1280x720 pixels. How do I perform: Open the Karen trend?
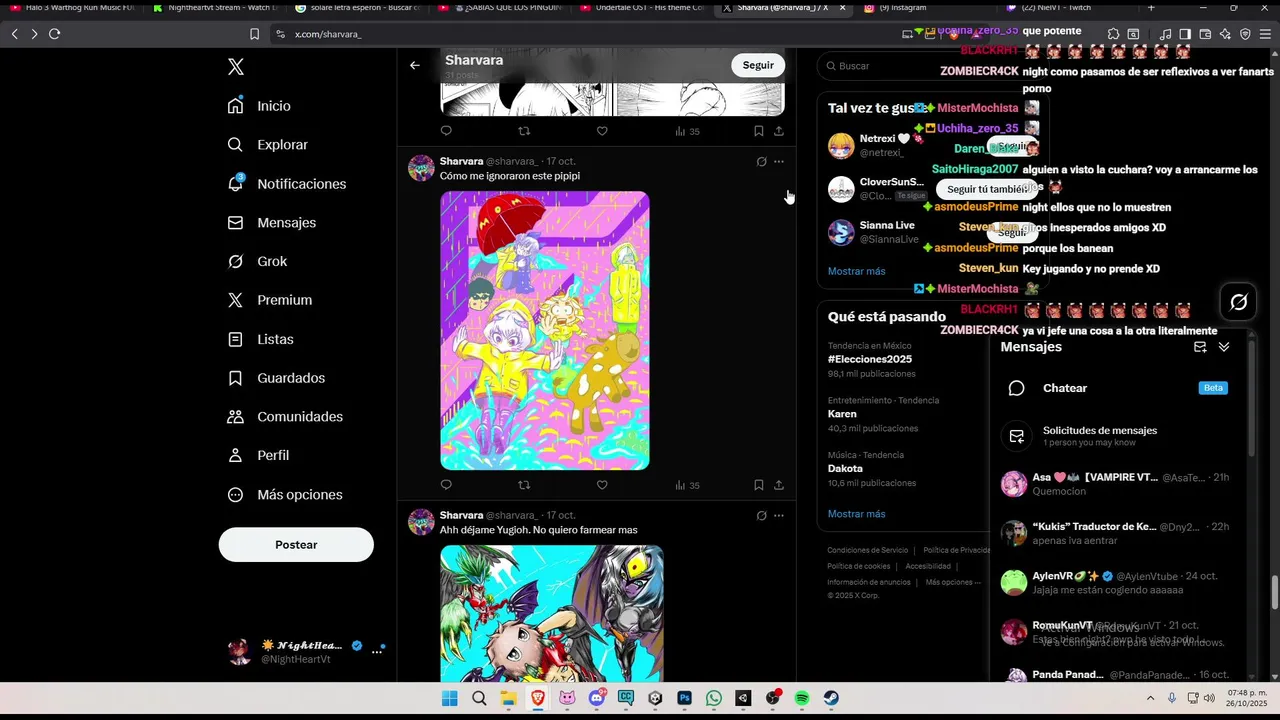(x=842, y=414)
